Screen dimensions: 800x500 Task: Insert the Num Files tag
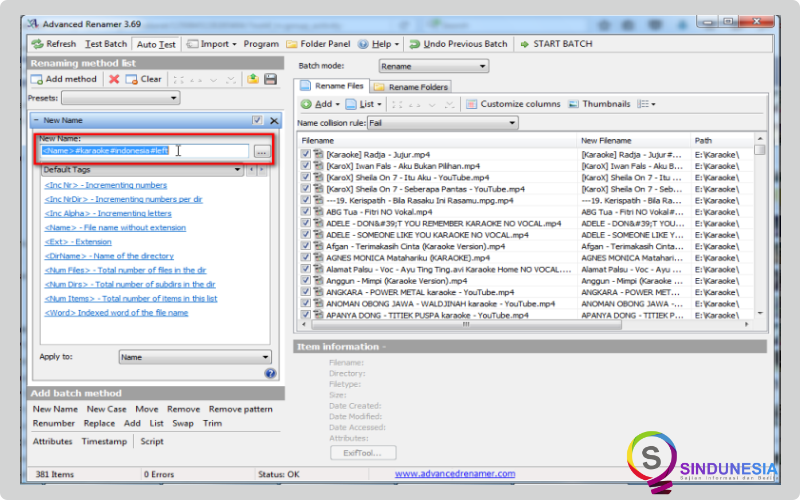(x=126, y=270)
